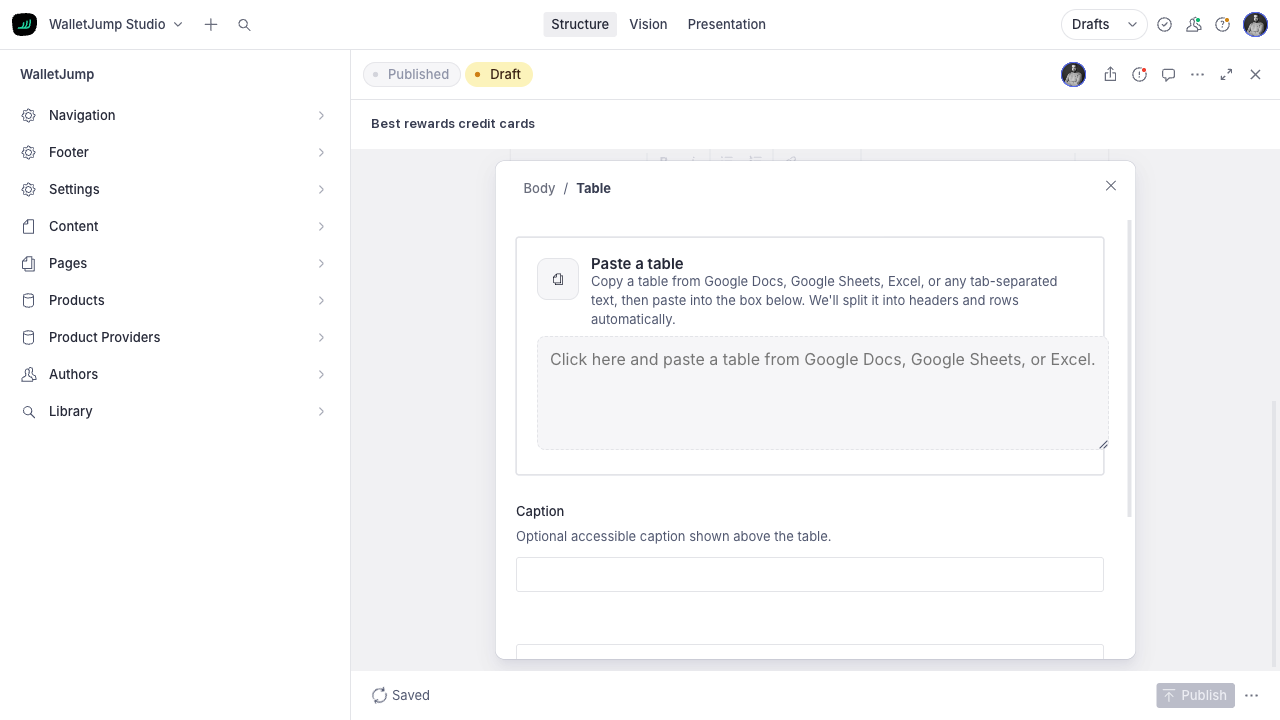This screenshot has height=720, width=1280.
Task: Click the WalletJump Studio logo icon
Action: (24, 24)
